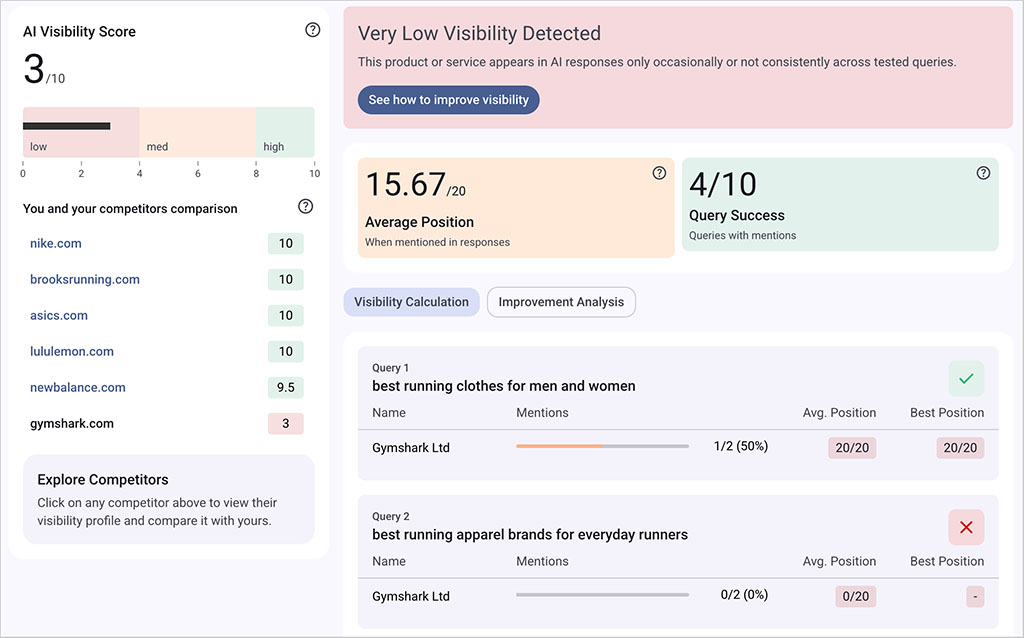This screenshot has width=1024, height=638.
Task: Click Best Position dash badge in Query 2
Action: (975, 596)
